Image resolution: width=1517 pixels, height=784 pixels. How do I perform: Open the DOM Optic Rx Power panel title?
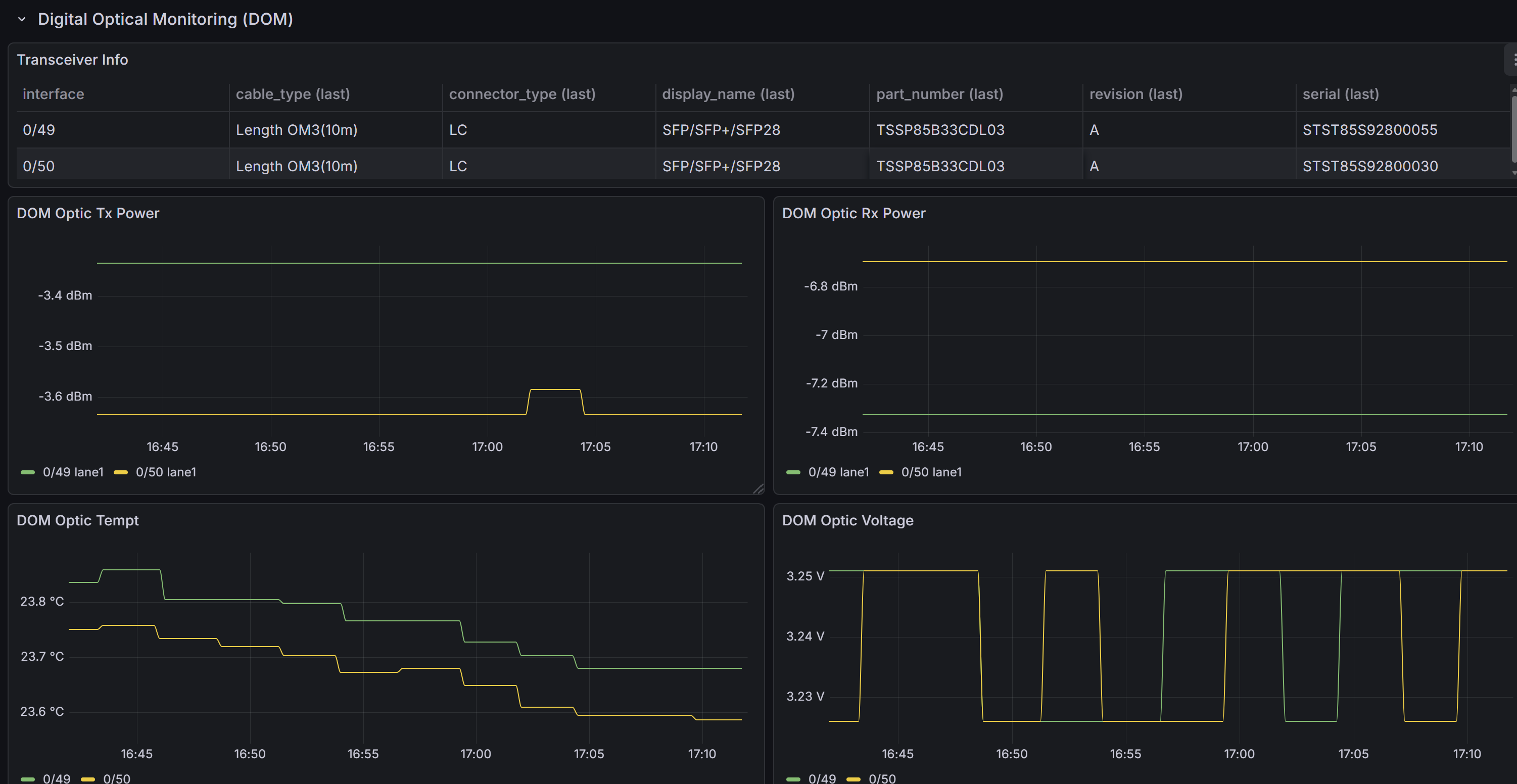[x=854, y=213]
